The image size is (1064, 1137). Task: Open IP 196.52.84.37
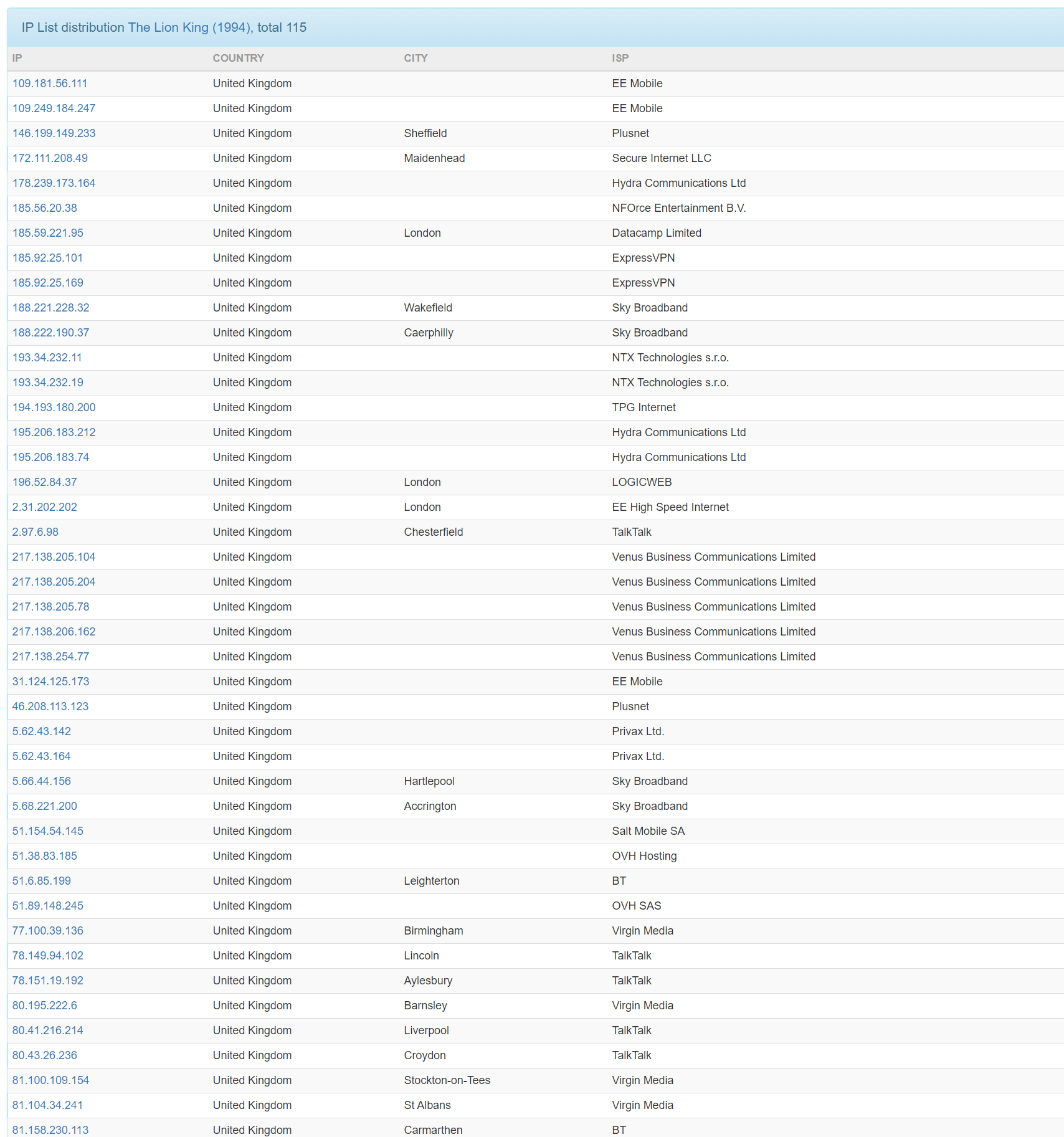pyautogui.click(x=45, y=482)
